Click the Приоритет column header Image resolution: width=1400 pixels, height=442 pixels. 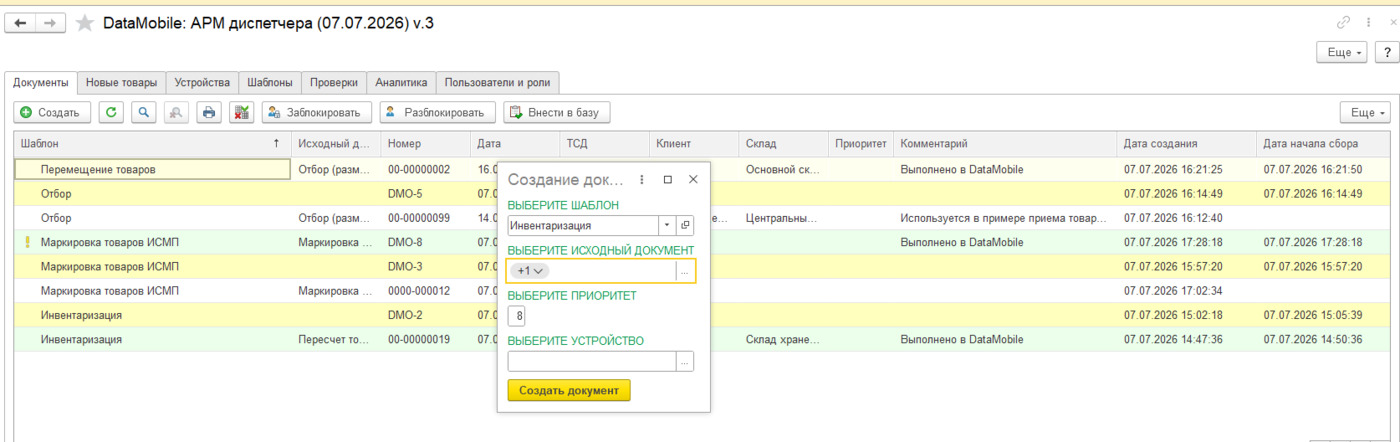tap(861, 144)
